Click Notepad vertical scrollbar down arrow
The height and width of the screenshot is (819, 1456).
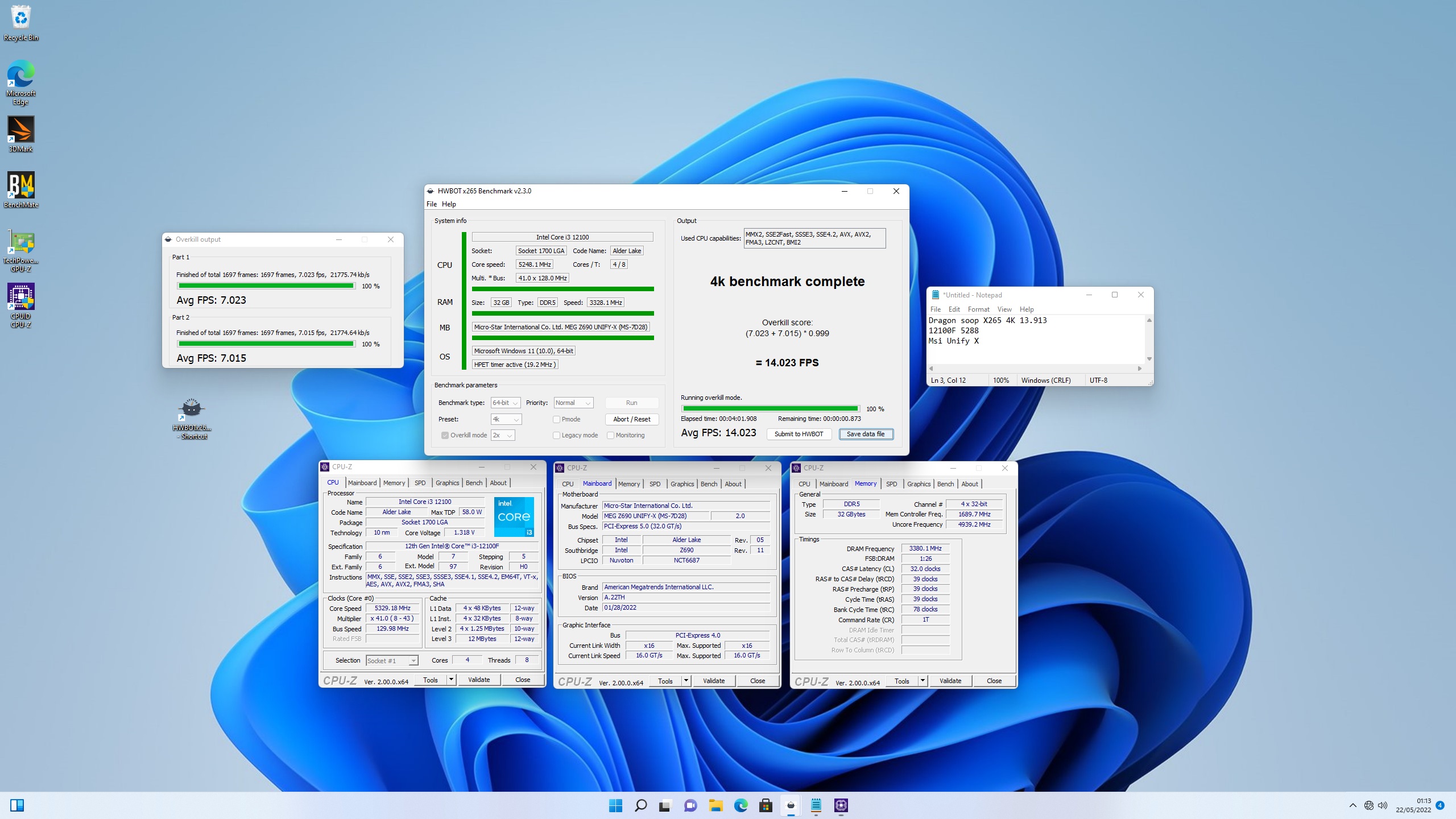(x=1149, y=359)
